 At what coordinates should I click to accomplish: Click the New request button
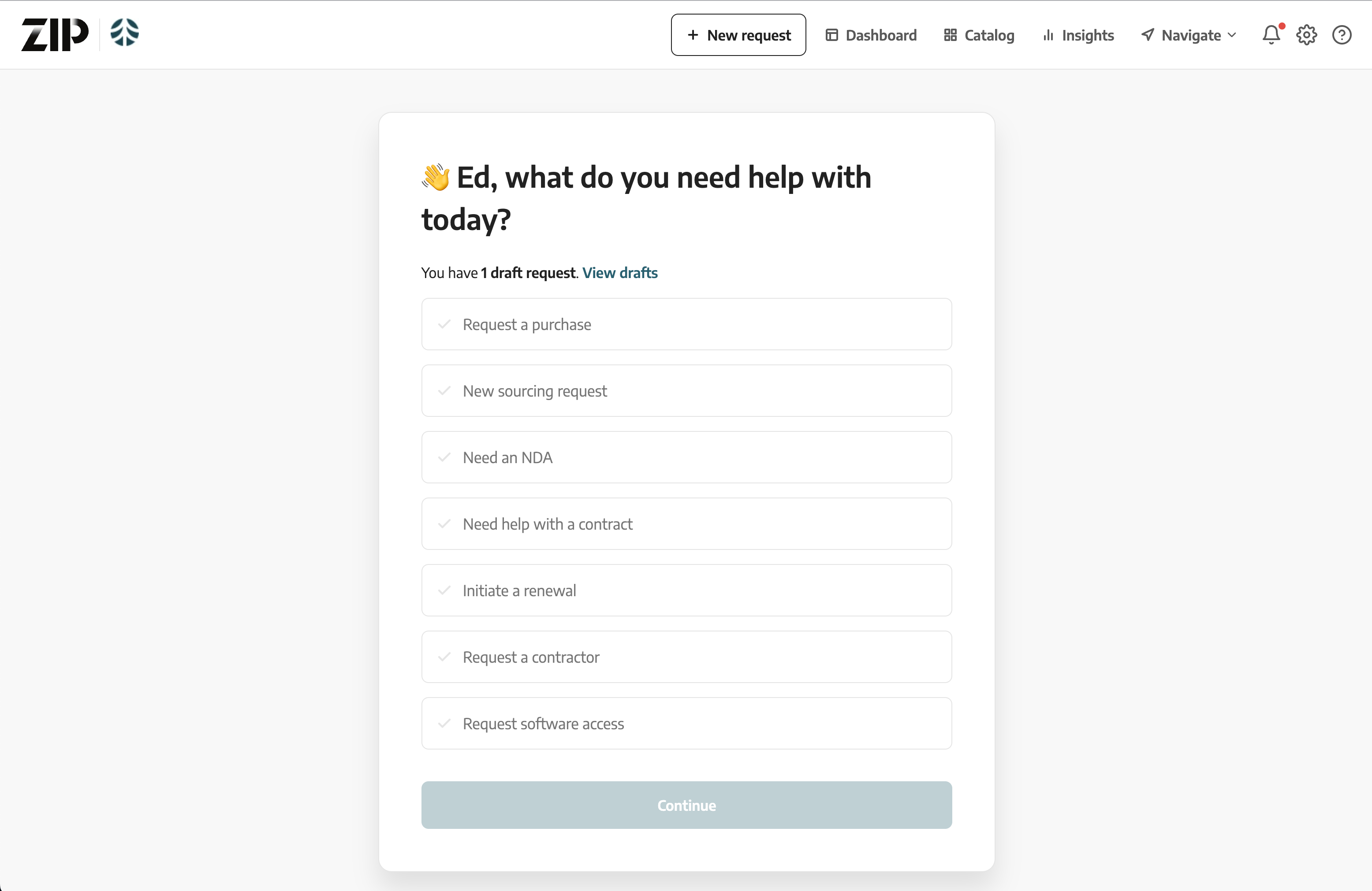point(738,35)
